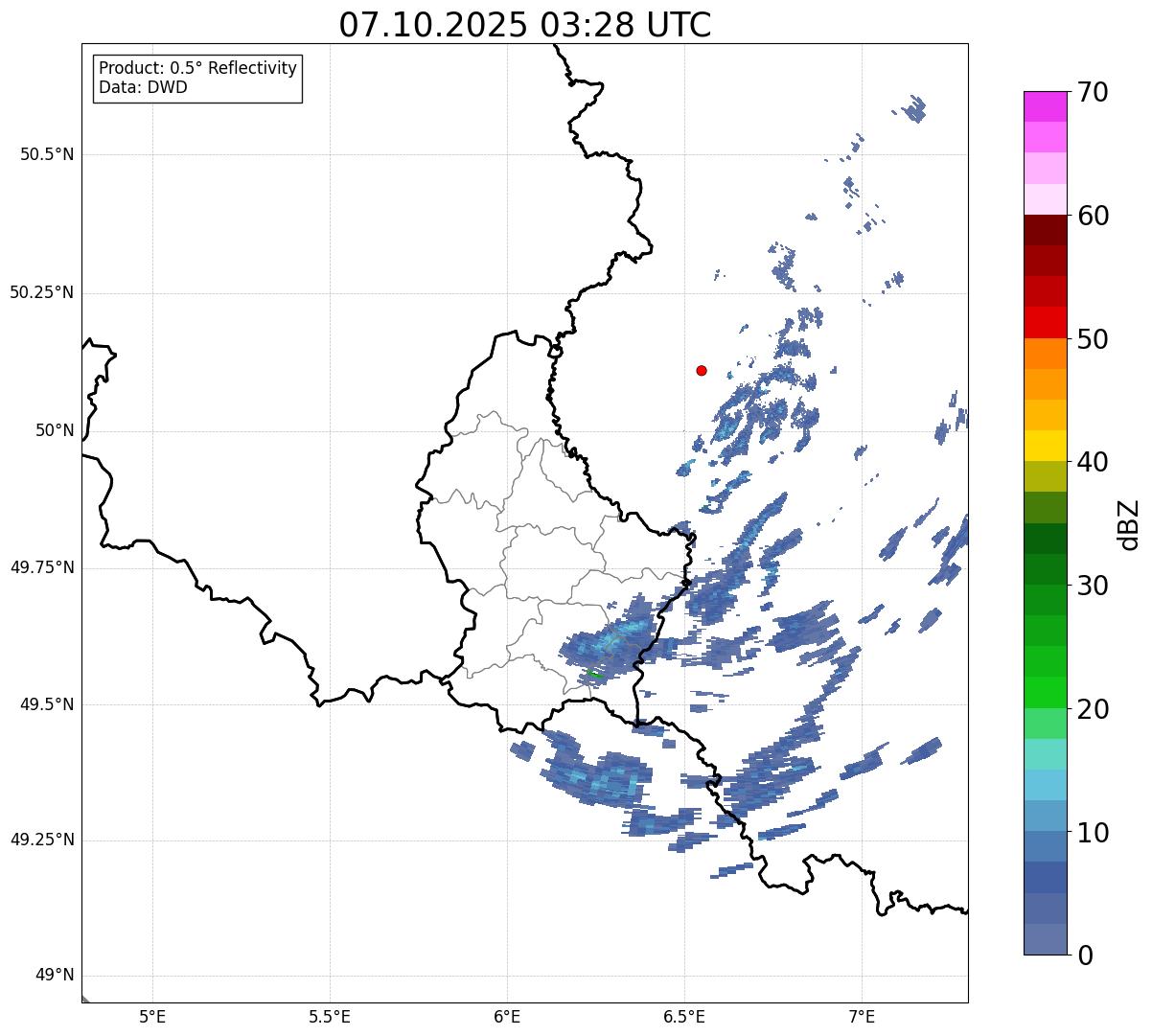Click the 49.75°N latitude label
Screen dimensions: 1152x1036
pos(41,567)
